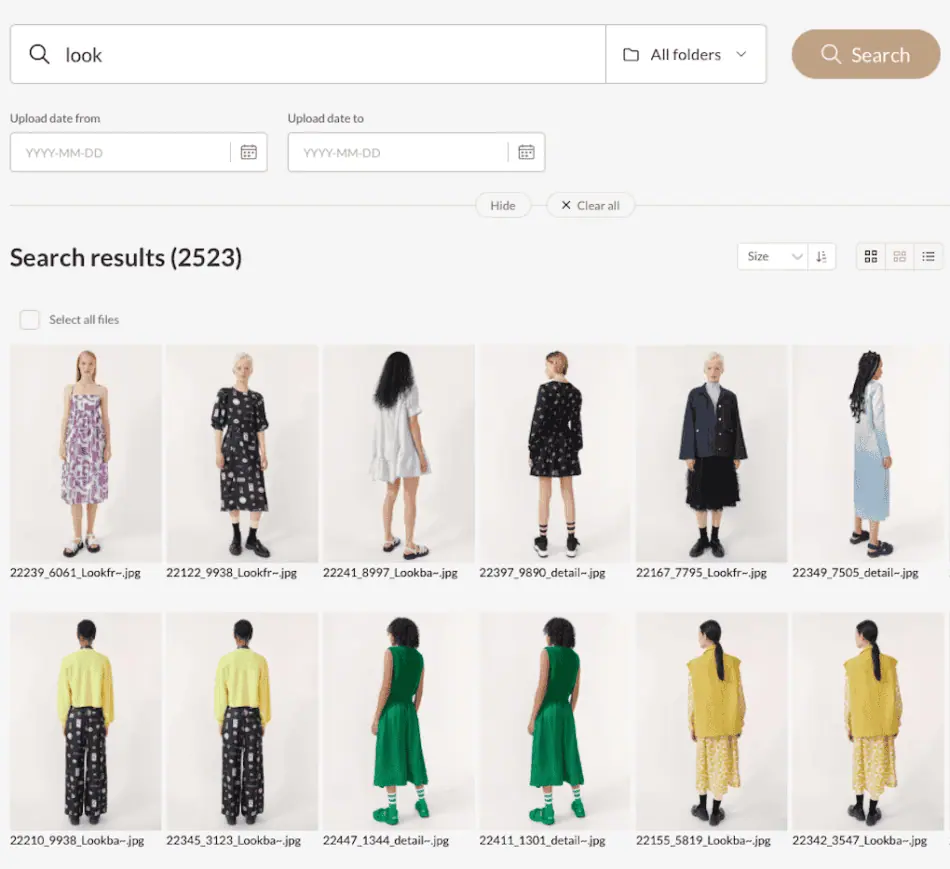950x869 pixels.
Task: Open the Upload date to calendar picker
Action: 526,152
